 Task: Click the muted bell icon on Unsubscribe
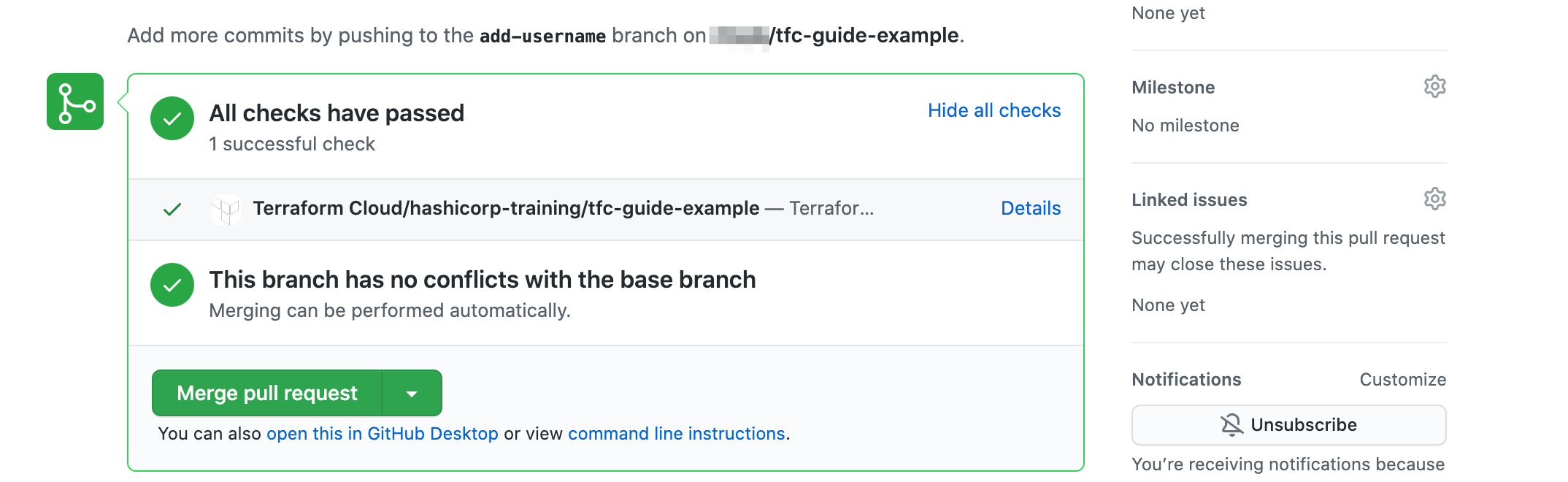(1231, 425)
